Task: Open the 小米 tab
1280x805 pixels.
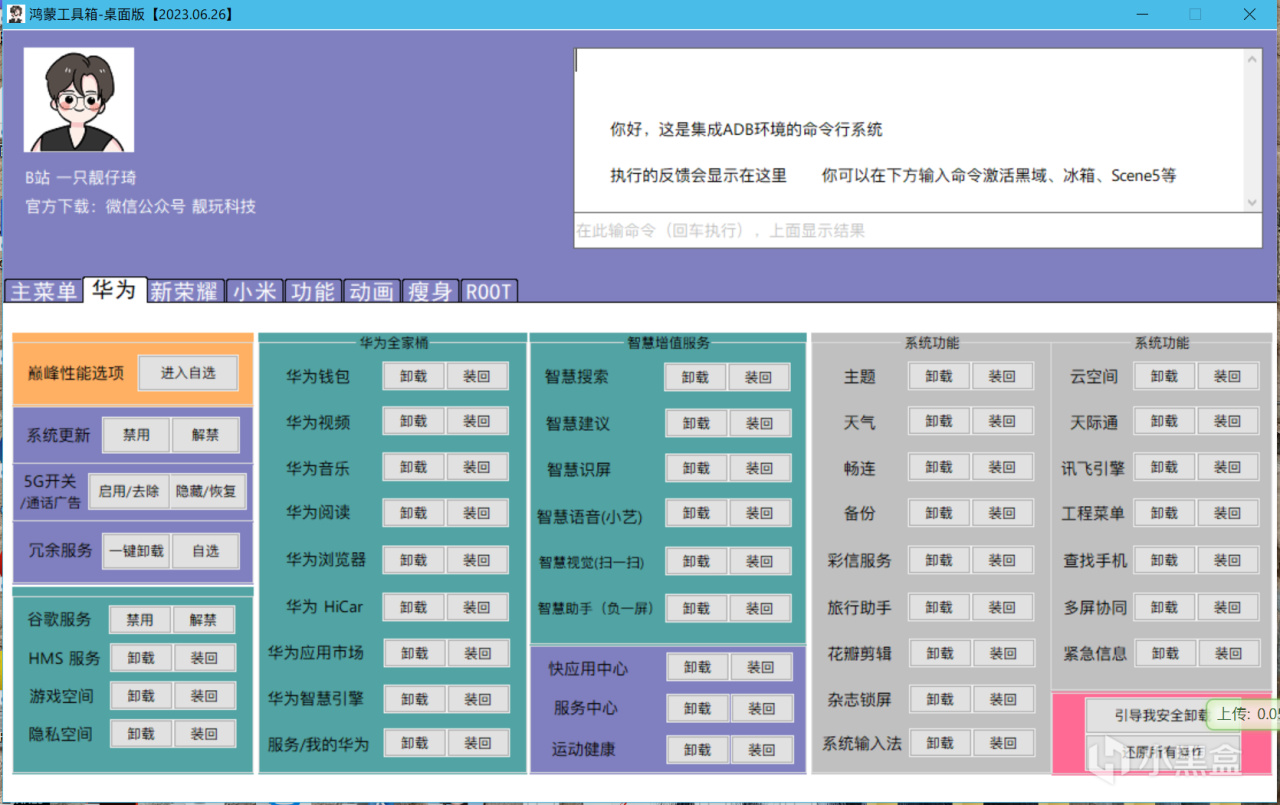Action: [x=255, y=291]
